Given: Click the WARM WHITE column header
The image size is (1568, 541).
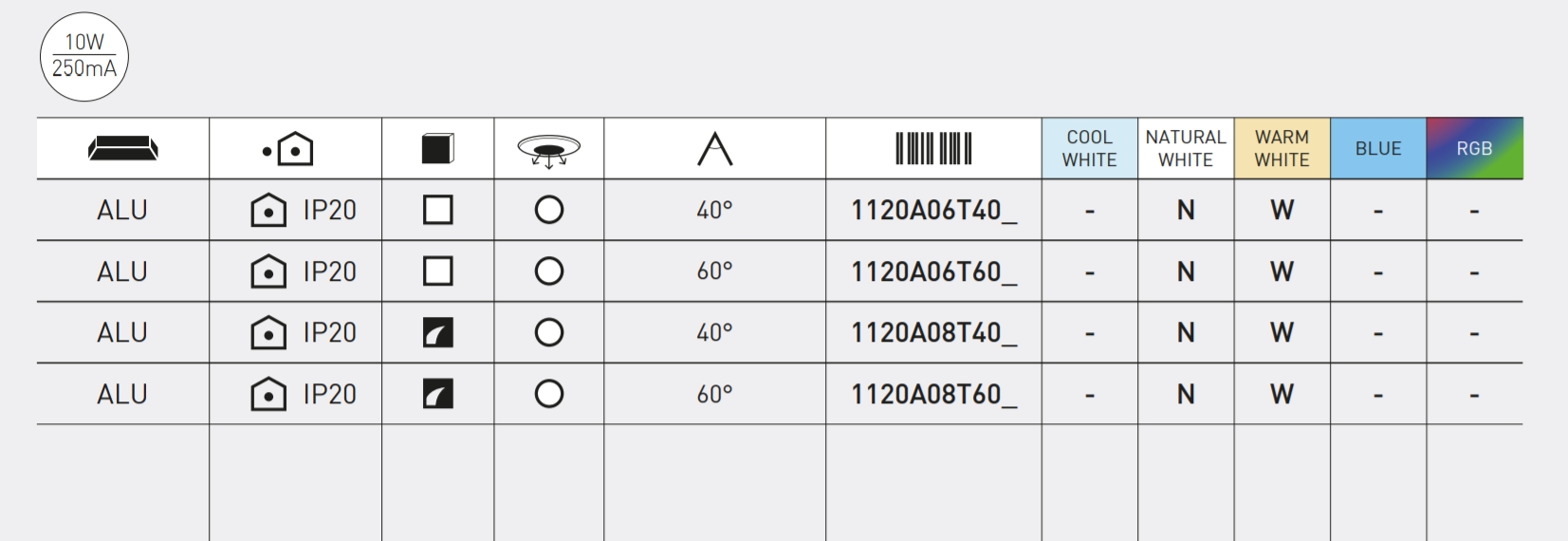Looking at the screenshot, I should 1282,149.
